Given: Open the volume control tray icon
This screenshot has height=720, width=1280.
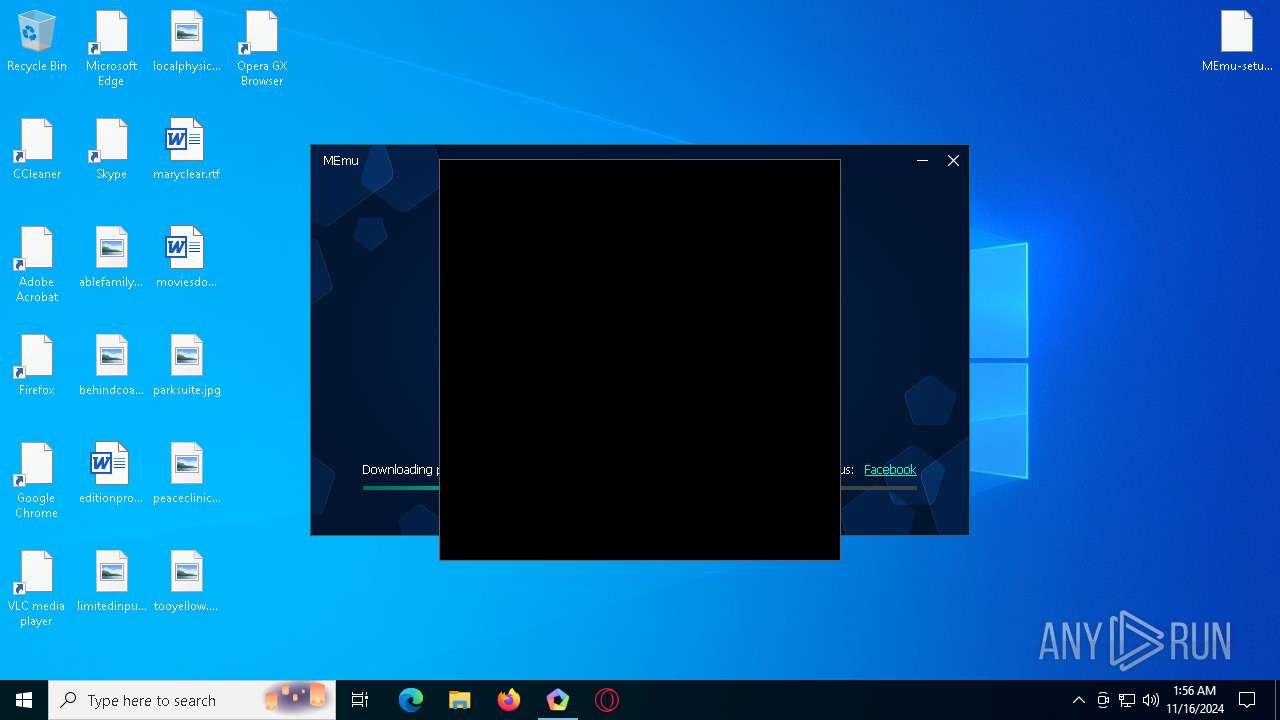Looking at the screenshot, I should pos(1151,700).
